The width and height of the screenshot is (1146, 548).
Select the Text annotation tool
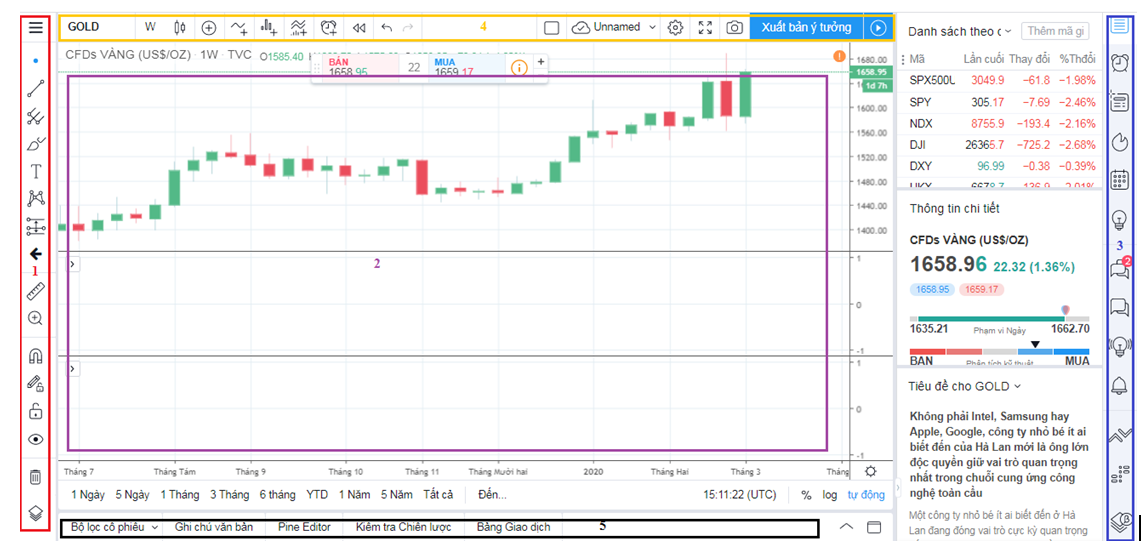[x=35, y=172]
